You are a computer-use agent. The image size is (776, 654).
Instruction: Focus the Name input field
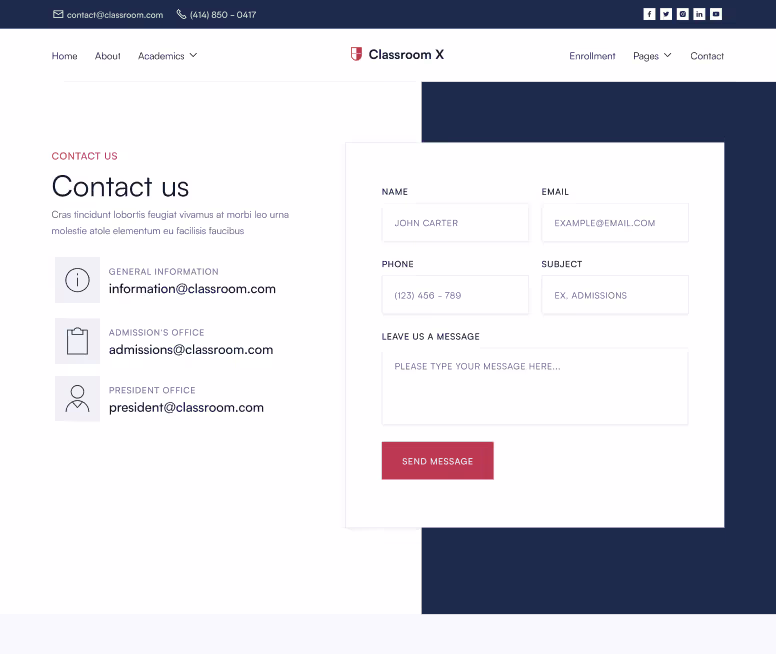(455, 223)
